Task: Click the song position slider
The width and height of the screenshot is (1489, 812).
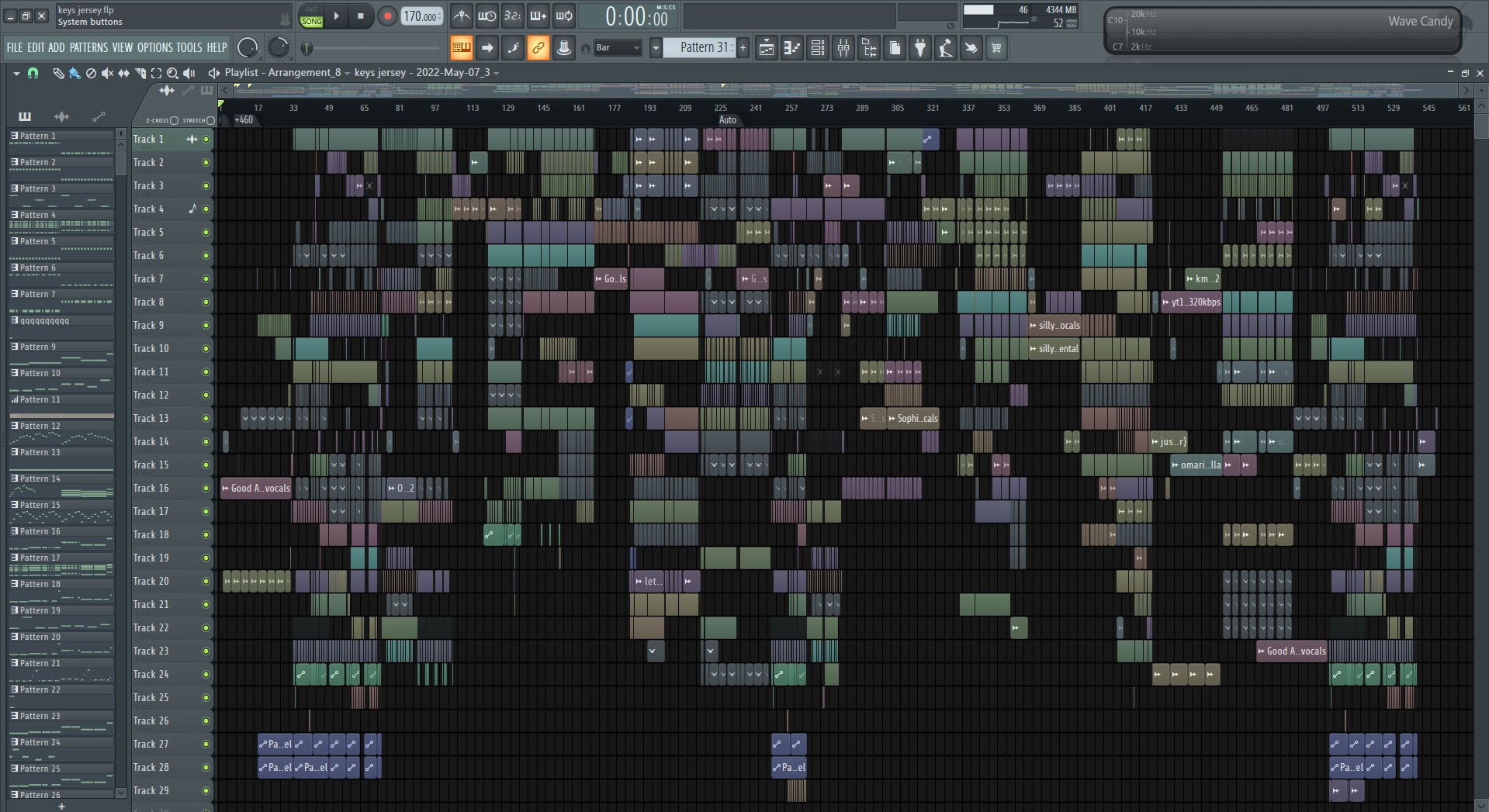Action: click(x=373, y=48)
